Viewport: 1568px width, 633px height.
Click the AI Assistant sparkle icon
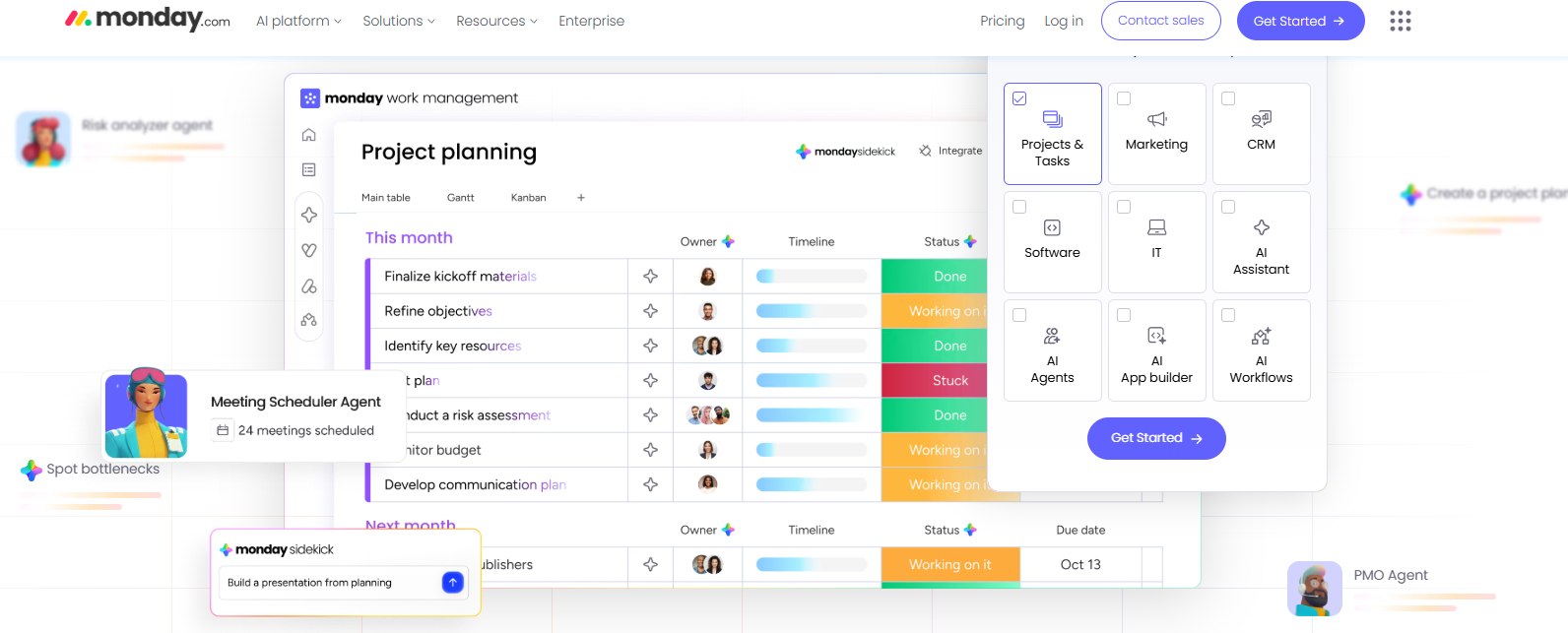(x=1262, y=227)
